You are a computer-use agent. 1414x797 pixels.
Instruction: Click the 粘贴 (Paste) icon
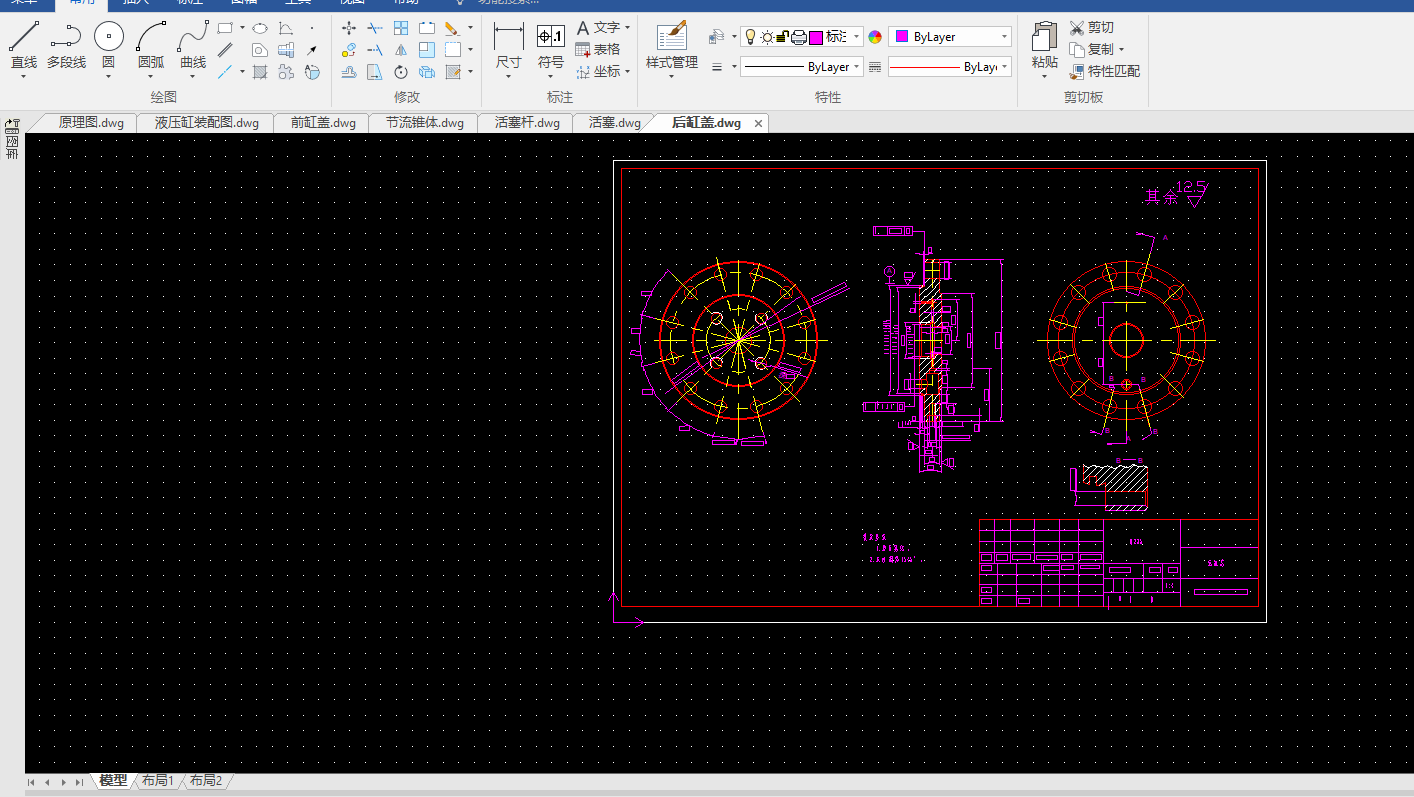point(1044,46)
